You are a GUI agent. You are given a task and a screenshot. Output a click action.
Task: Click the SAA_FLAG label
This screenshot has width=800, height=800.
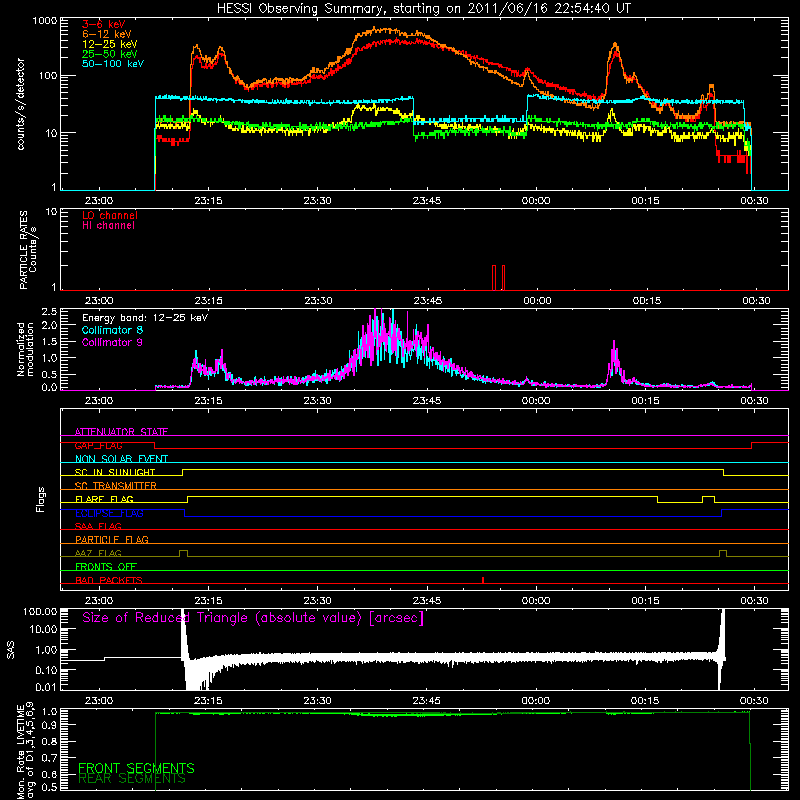pyautogui.click(x=98, y=526)
